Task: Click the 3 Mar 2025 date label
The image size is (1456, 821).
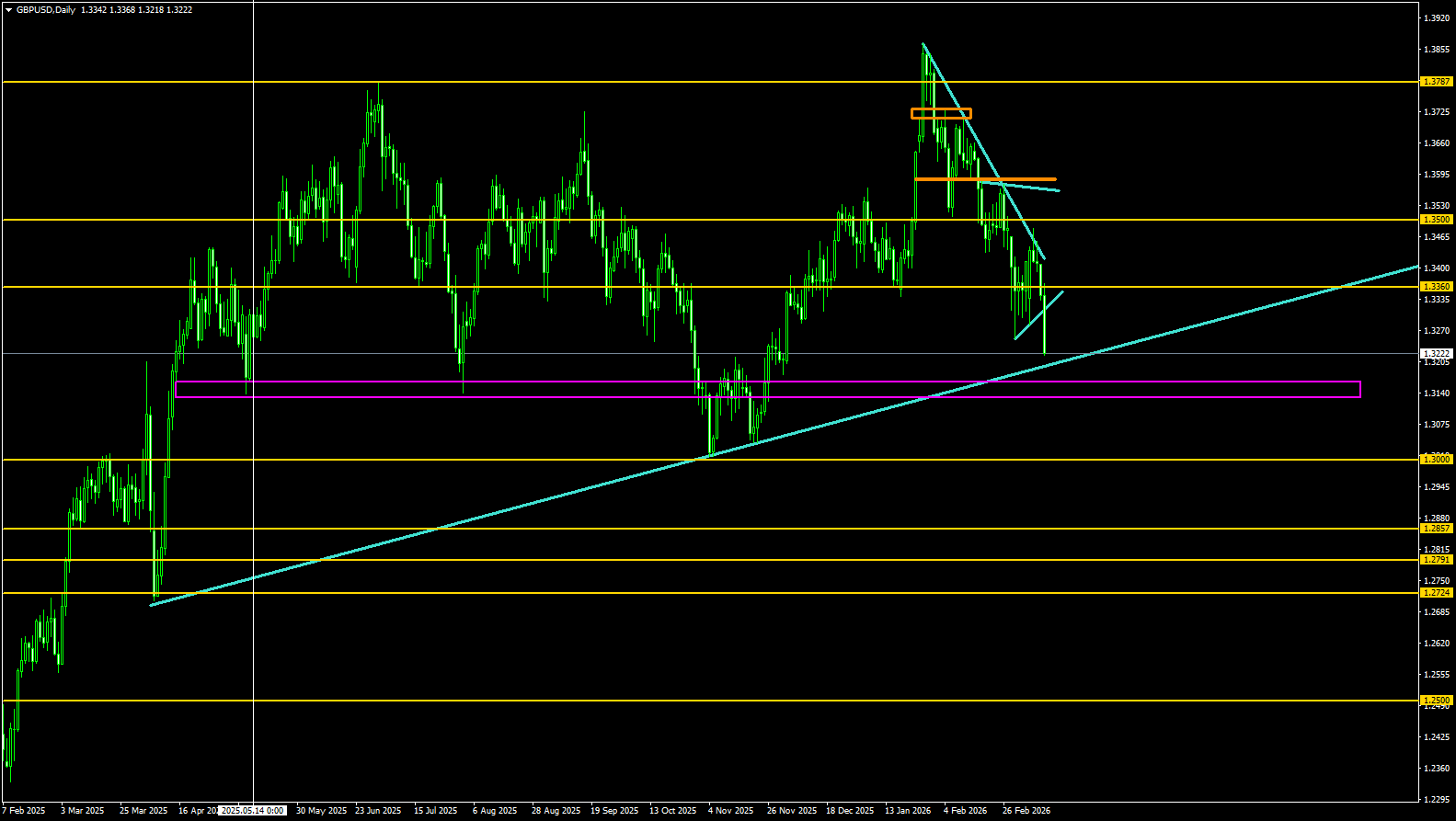Action: (x=83, y=811)
